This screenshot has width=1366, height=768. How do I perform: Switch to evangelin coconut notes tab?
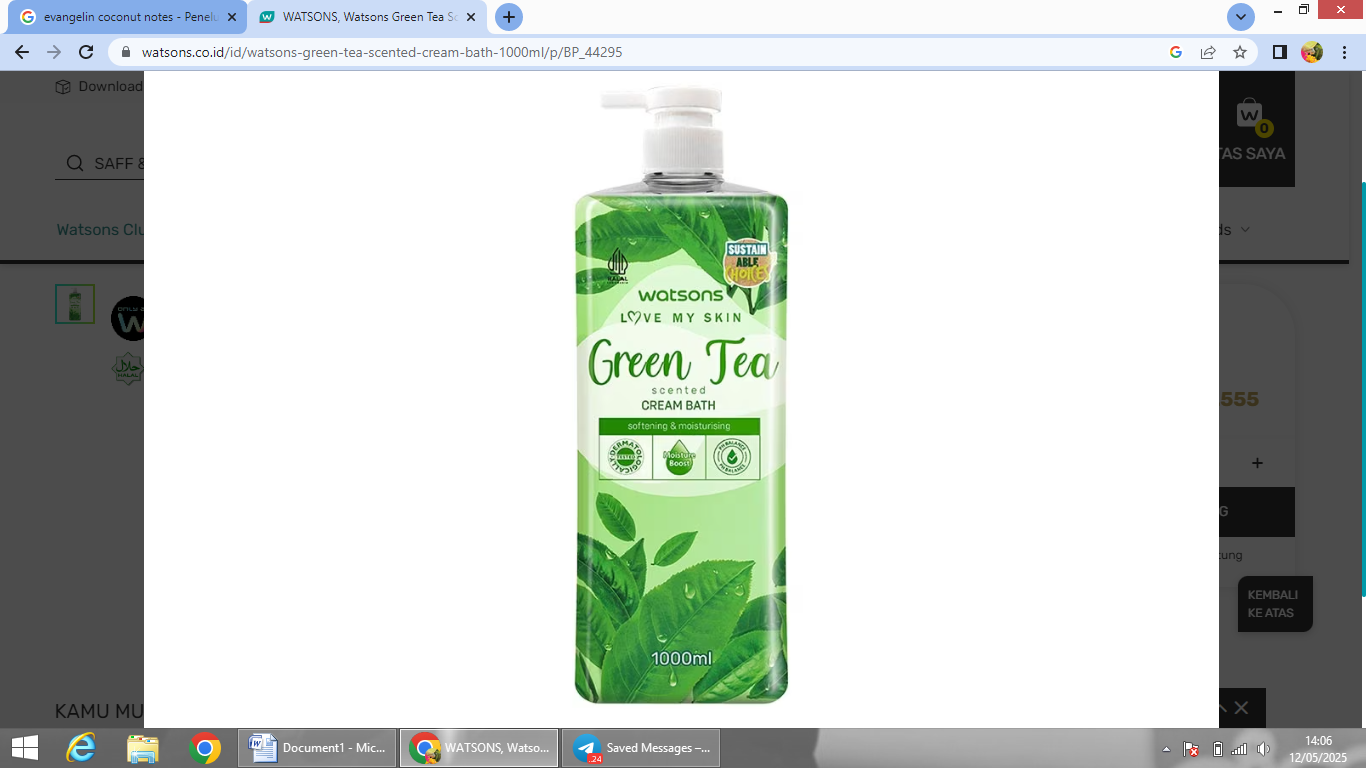click(x=126, y=17)
